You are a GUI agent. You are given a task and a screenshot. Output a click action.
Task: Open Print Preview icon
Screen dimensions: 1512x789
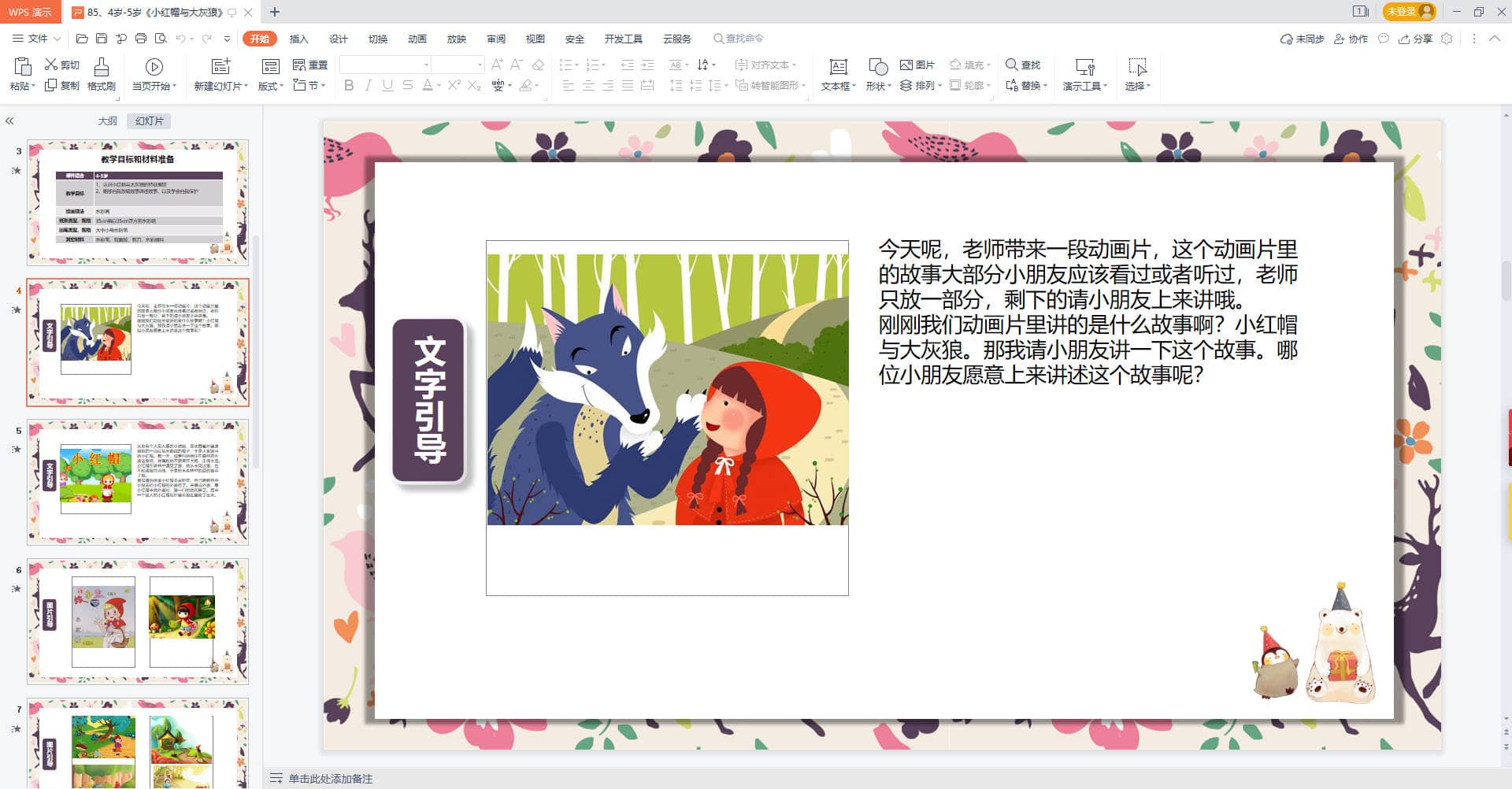161,39
